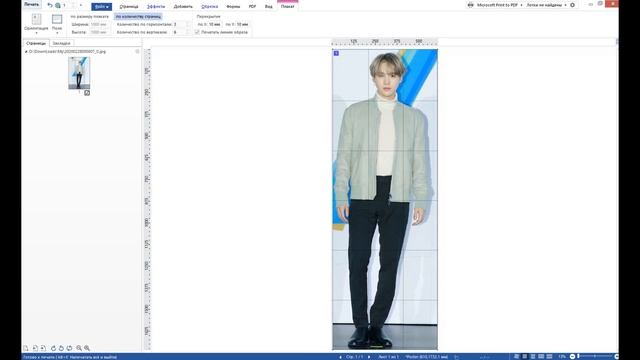Screen dimensions: 640x360
Task: Go to the previous page via the status bar arrow
Action: 340,357
